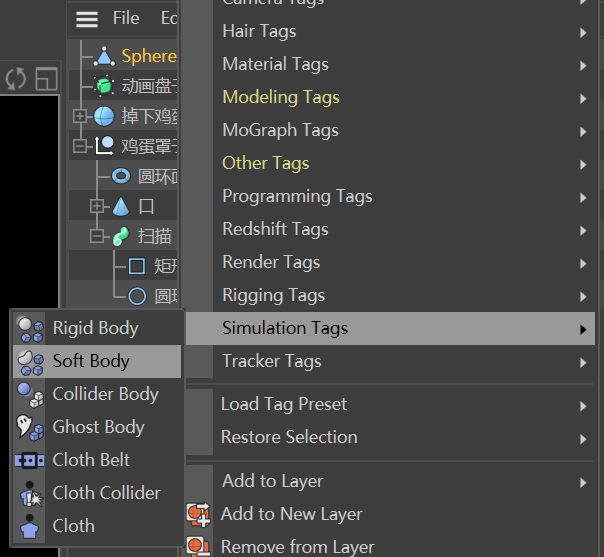The image size is (604, 557).
Task: Click the Remove from Layer icon
Action: point(199,546)
